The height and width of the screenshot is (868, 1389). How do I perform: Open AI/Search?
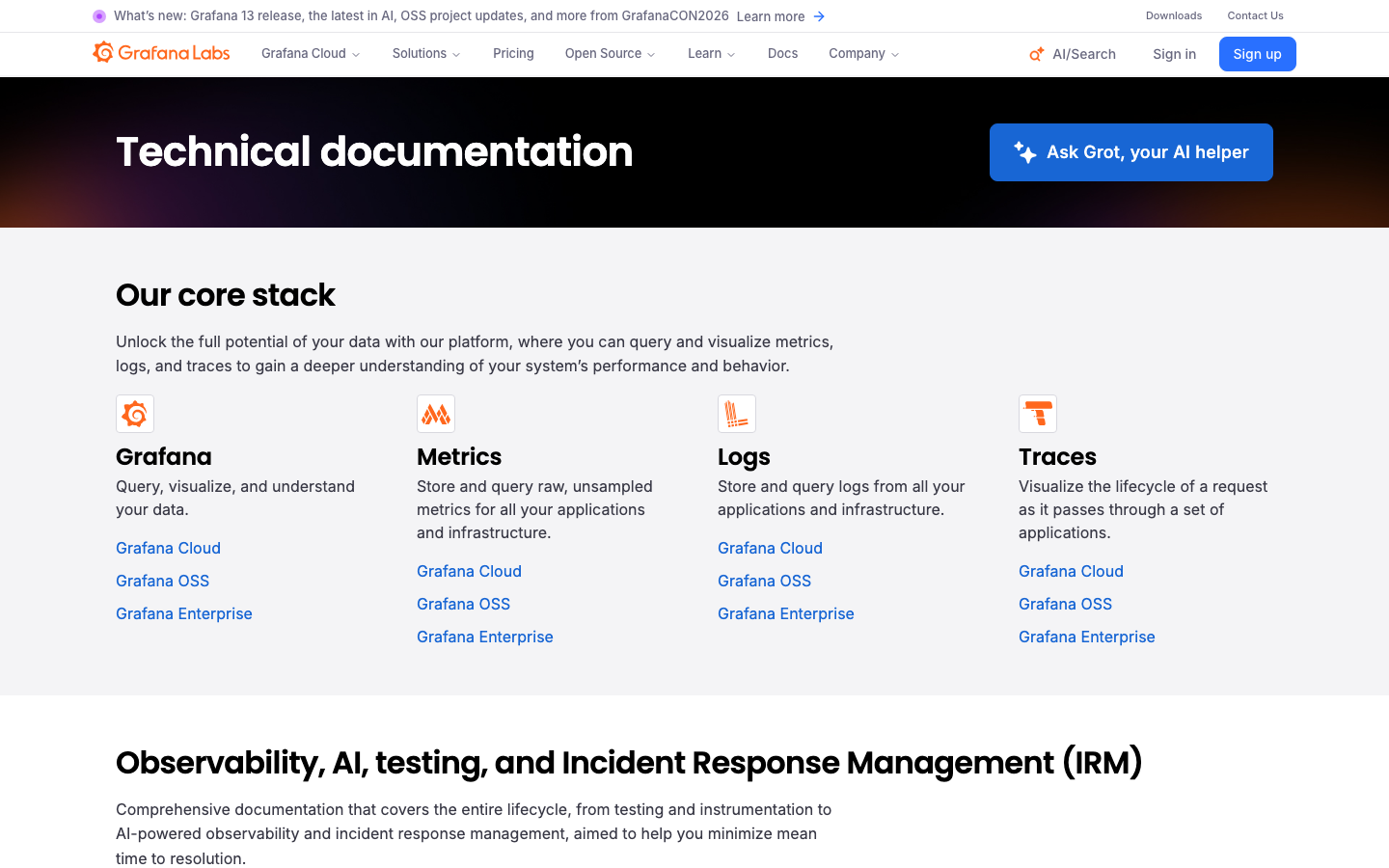pyautogui.click(x=1073, y=54)
